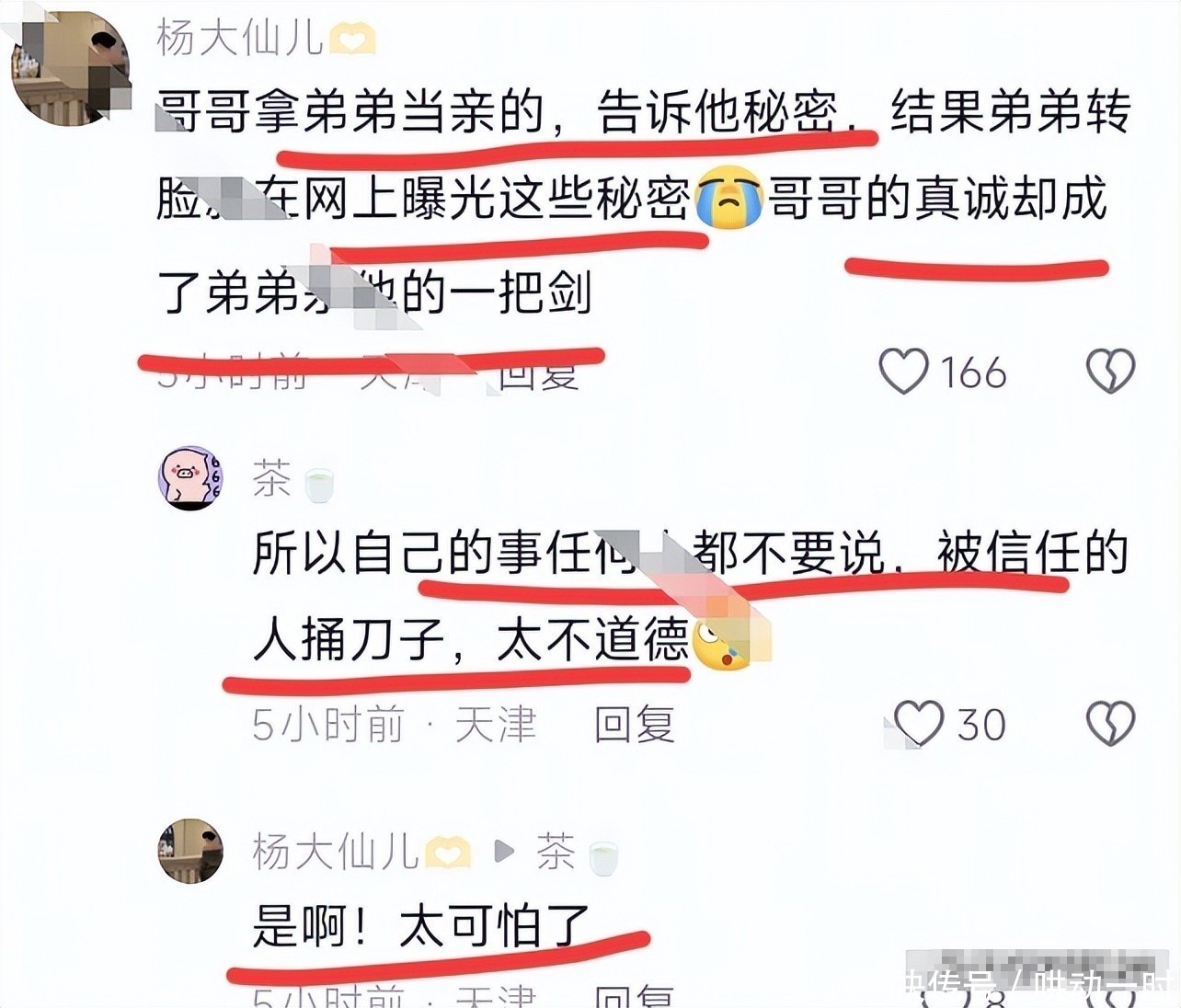The height and width of the screenshot is (1008, 1181).
Task: Tap 回复 under the top comment
Action: point(540,373)
